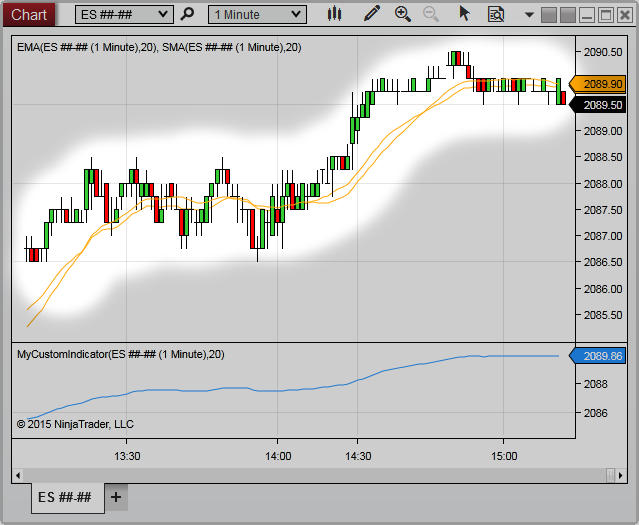Click second grey link square in title bar
The height and width of the screenshot is (525, 639).
pyautogui.click(x=567, y=14)
